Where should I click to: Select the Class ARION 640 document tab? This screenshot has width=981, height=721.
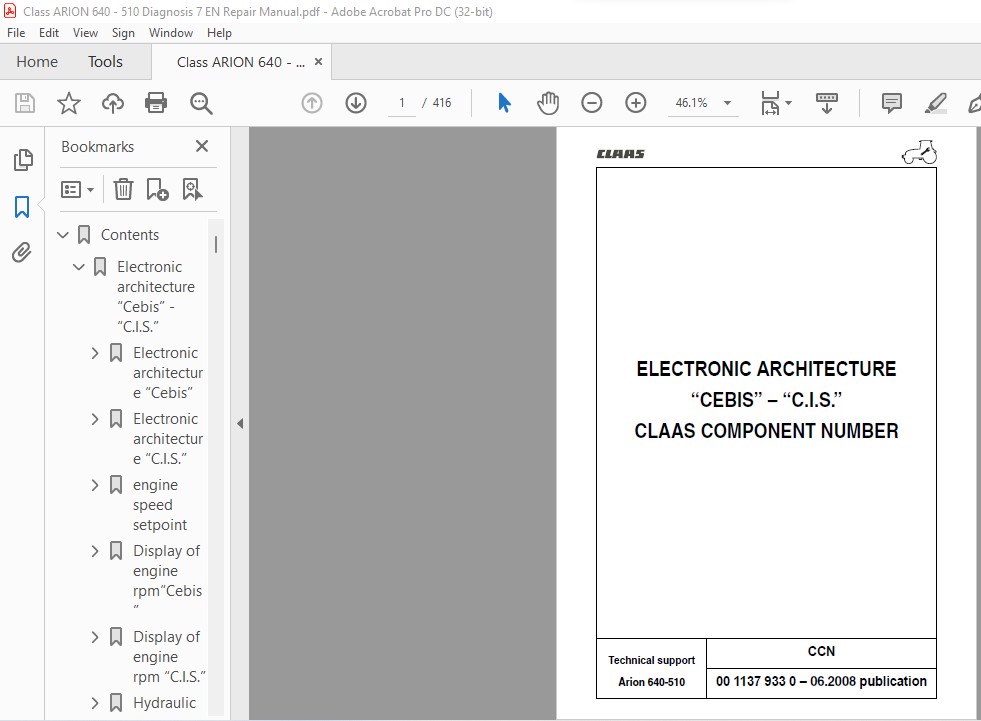click(x=241, y=62)
